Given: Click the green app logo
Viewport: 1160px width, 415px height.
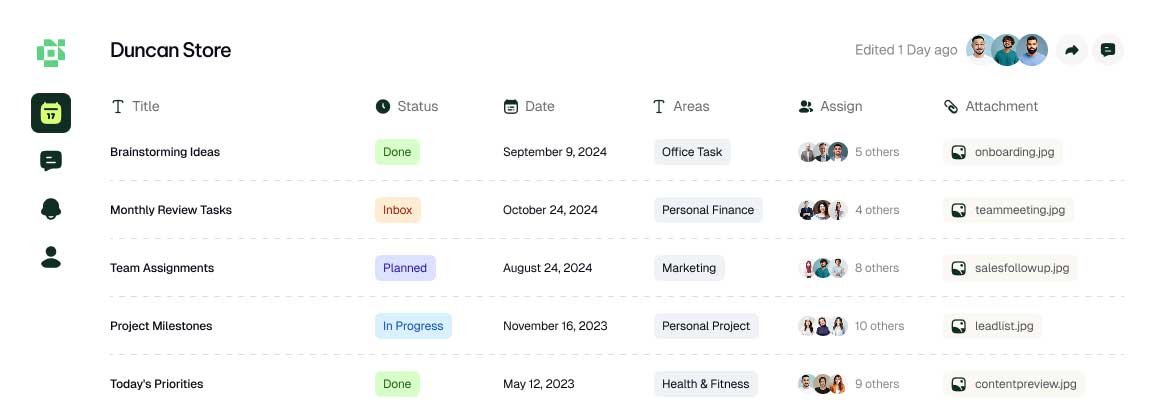Looking at the screenshot, I should pos(51,51).
